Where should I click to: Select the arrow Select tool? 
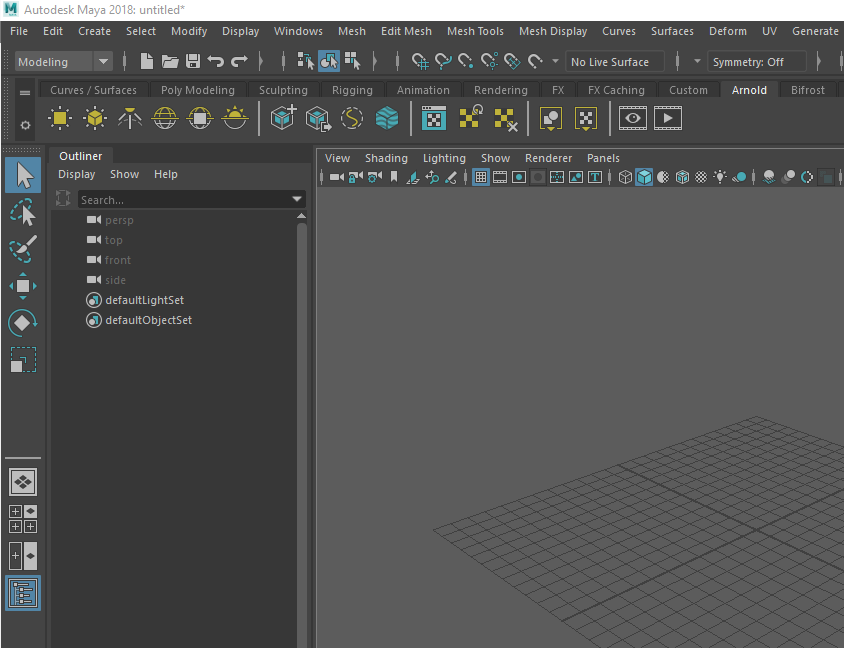[x=23, y=175]
